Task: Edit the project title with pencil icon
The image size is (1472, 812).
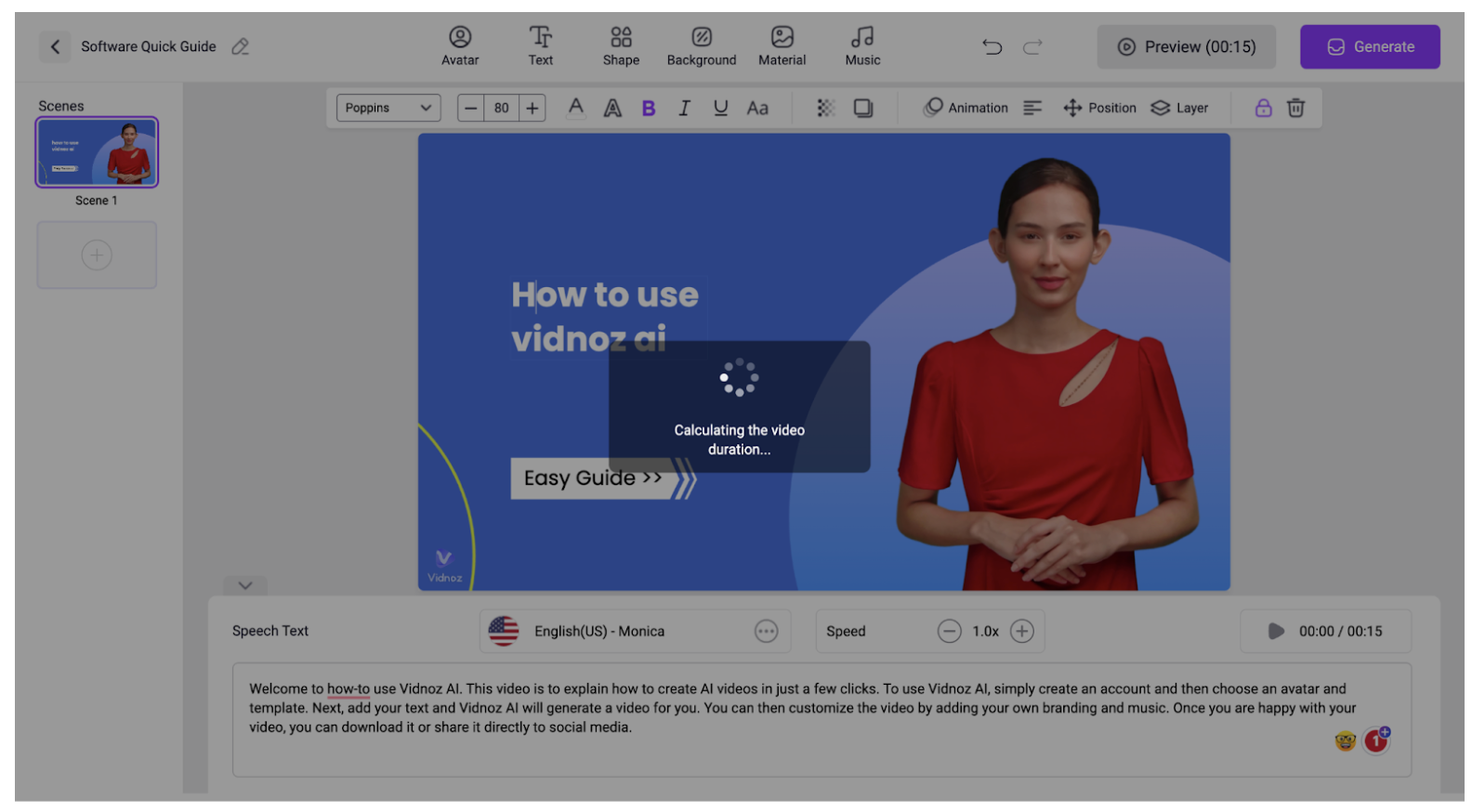Action: click(241, 46)
